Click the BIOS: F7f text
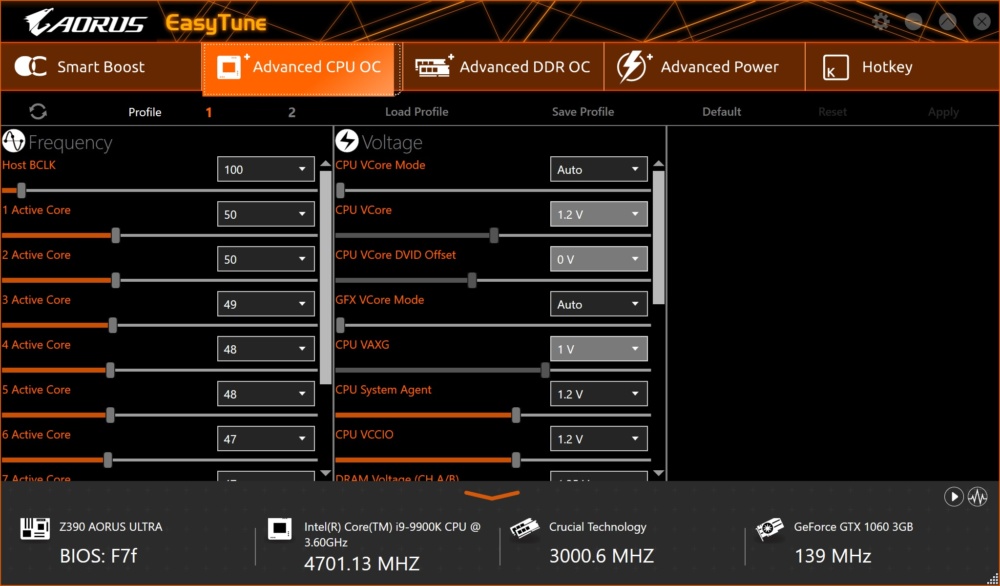This screenshot has height=586, width=1000. pos(98,555)
